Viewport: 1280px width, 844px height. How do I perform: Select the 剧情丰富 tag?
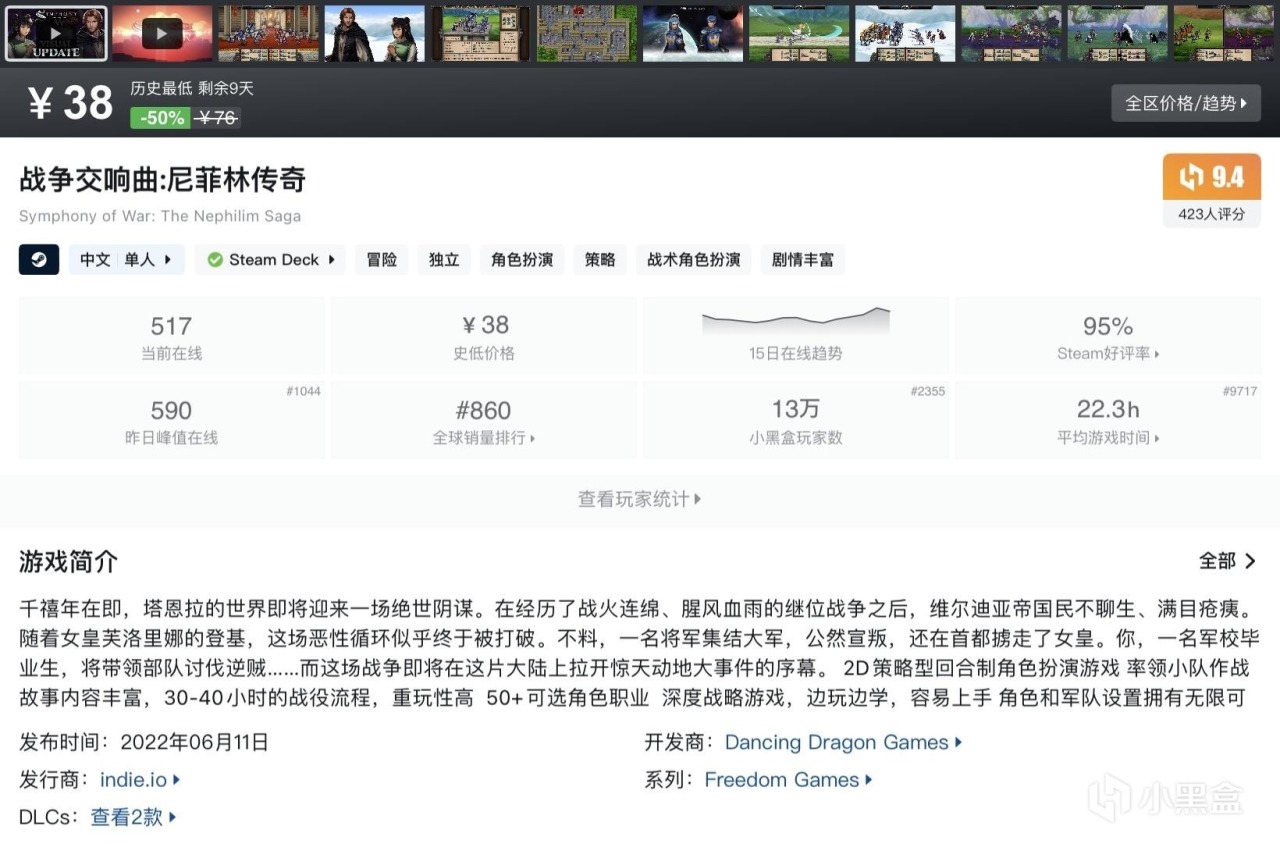pos(802,259)
